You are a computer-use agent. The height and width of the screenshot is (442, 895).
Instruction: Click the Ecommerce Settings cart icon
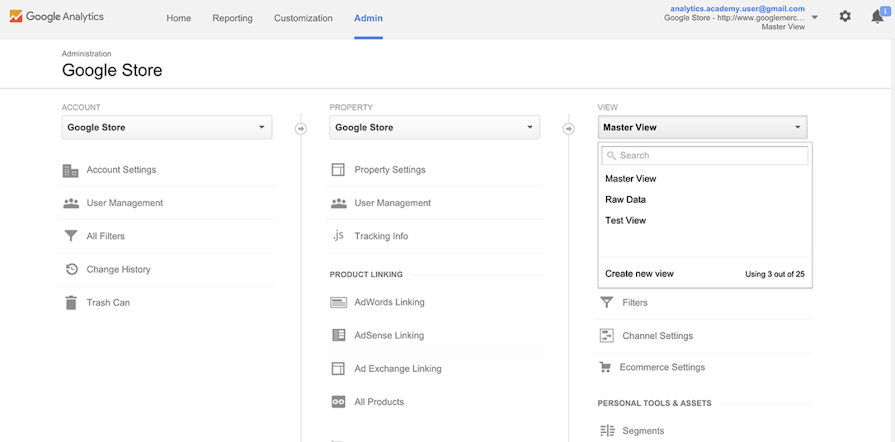coord(605,367)
